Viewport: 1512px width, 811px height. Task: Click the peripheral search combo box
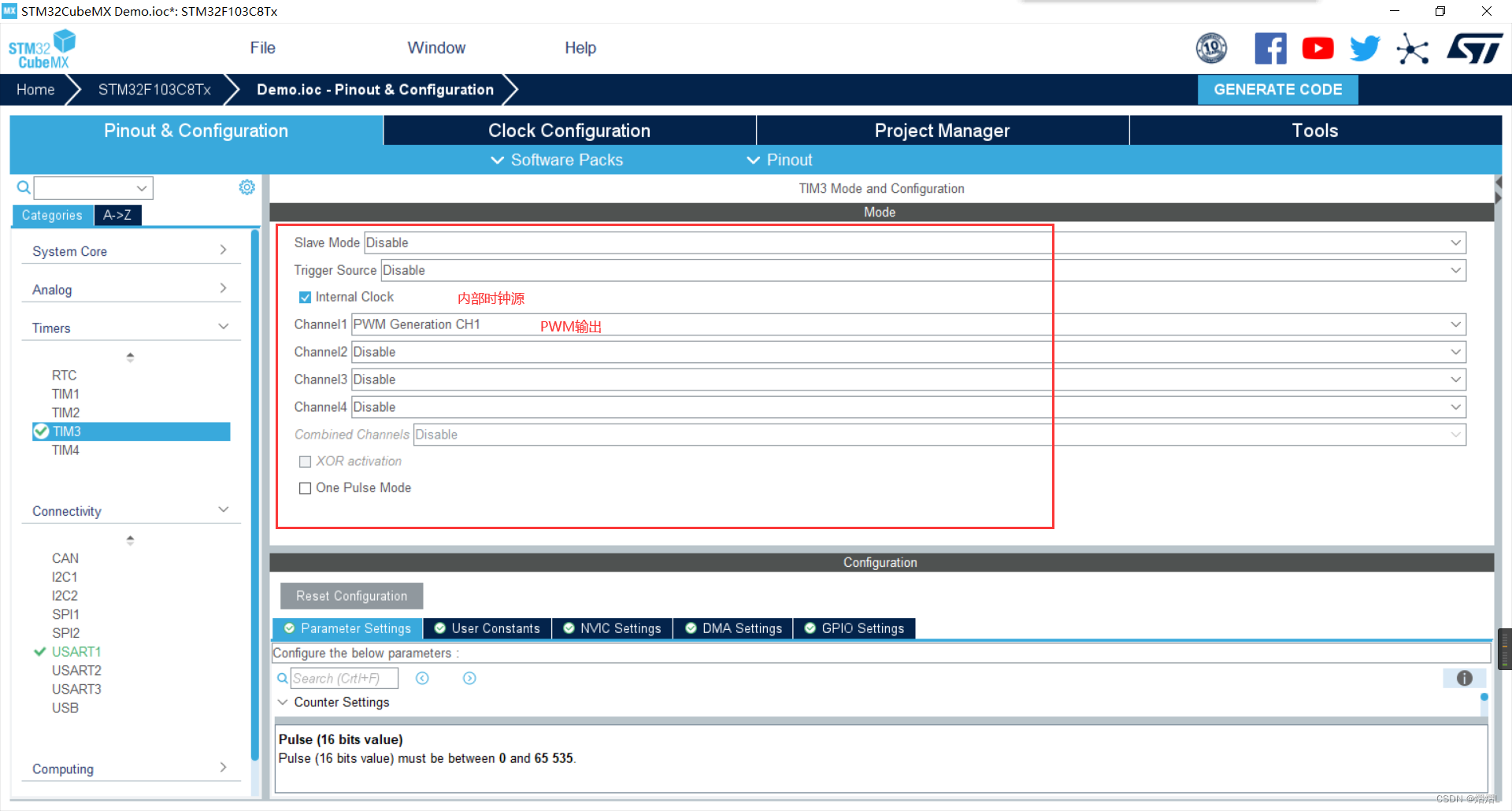[x=93, y=188]
